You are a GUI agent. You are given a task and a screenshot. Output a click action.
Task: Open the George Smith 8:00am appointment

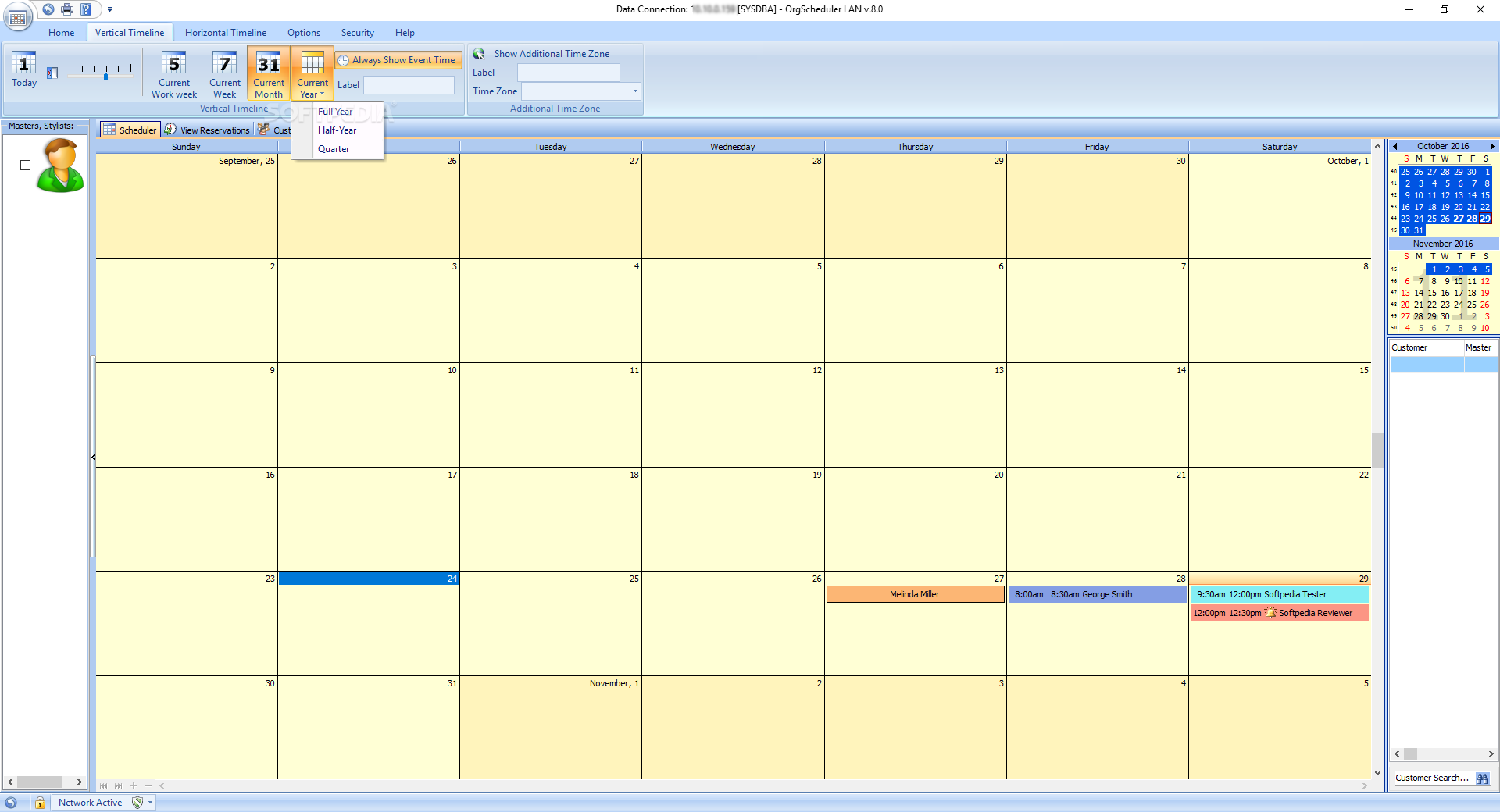[x=1097, y=594]
